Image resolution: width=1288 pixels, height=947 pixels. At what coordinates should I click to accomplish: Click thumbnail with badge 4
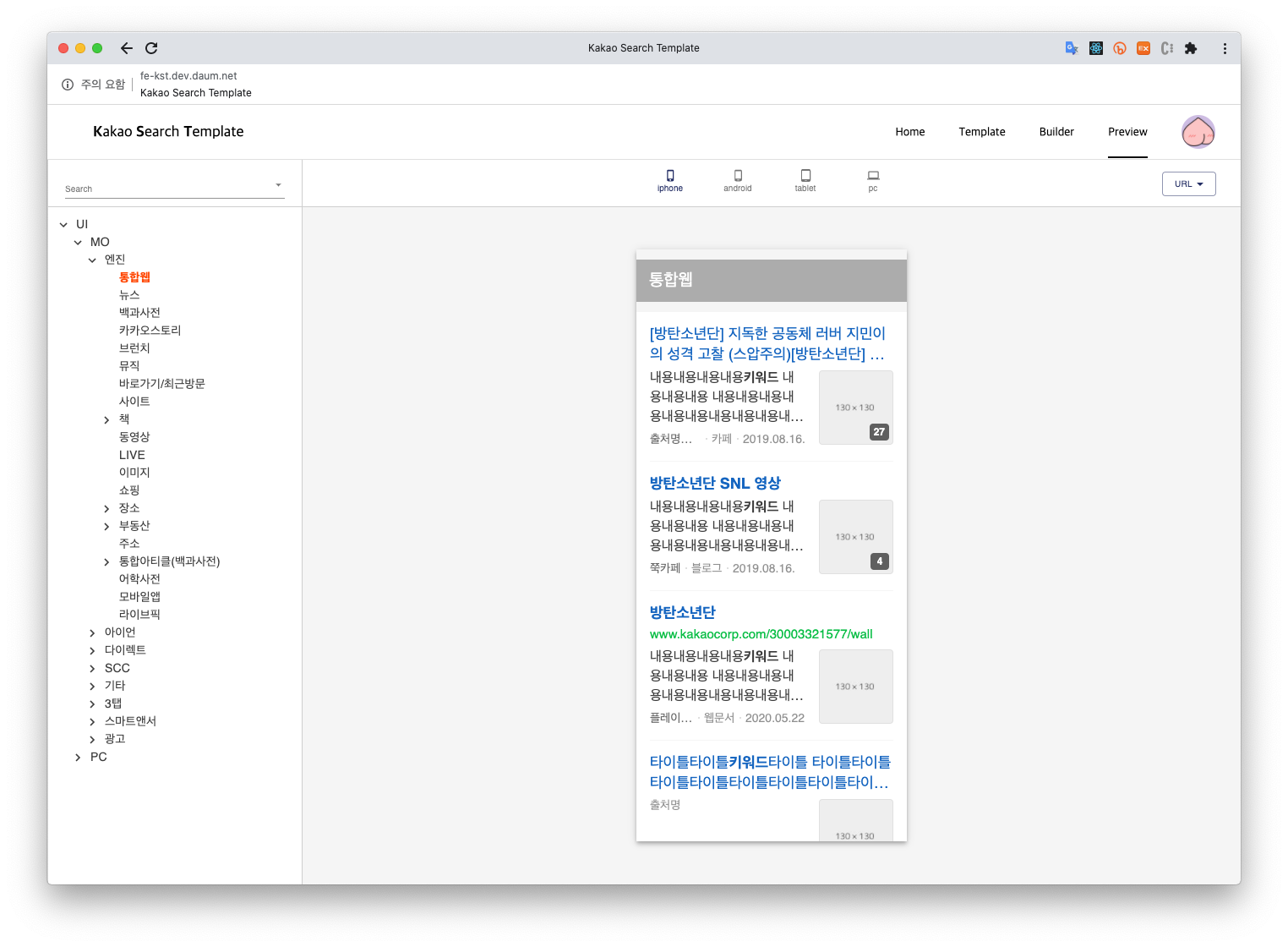(856, 537)
